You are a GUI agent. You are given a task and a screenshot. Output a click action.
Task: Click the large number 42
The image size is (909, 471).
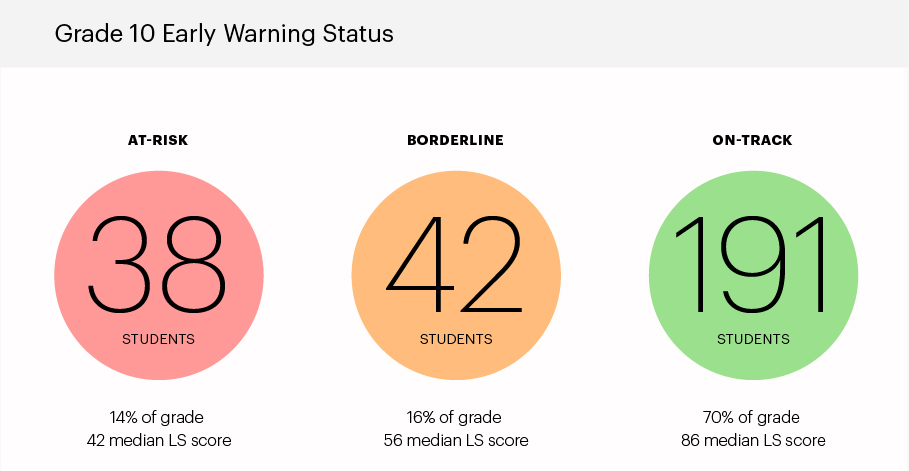454,265
